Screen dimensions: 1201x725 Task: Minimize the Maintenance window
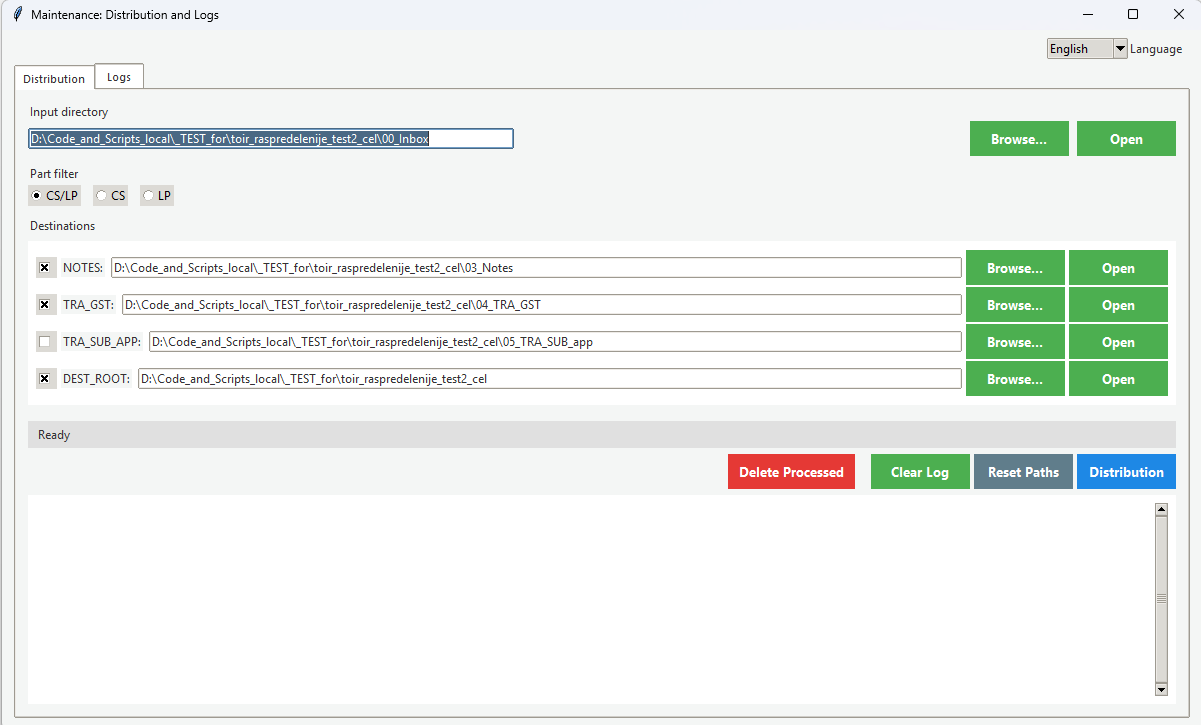click(1087, 14)
